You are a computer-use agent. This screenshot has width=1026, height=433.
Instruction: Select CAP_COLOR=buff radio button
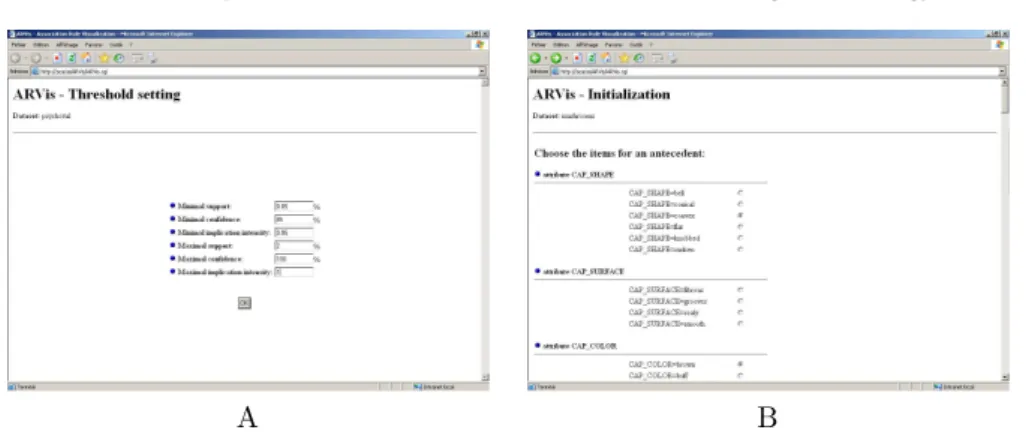740,375
